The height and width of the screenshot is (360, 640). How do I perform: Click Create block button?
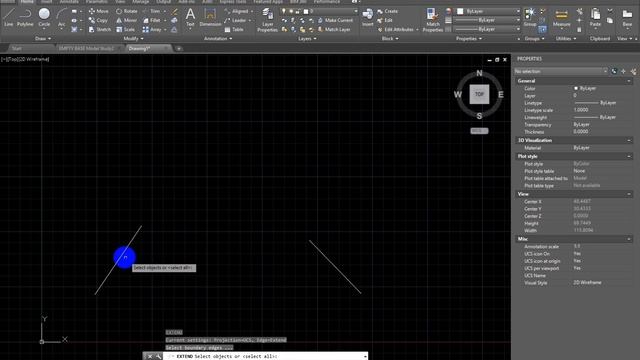(387, 11)
